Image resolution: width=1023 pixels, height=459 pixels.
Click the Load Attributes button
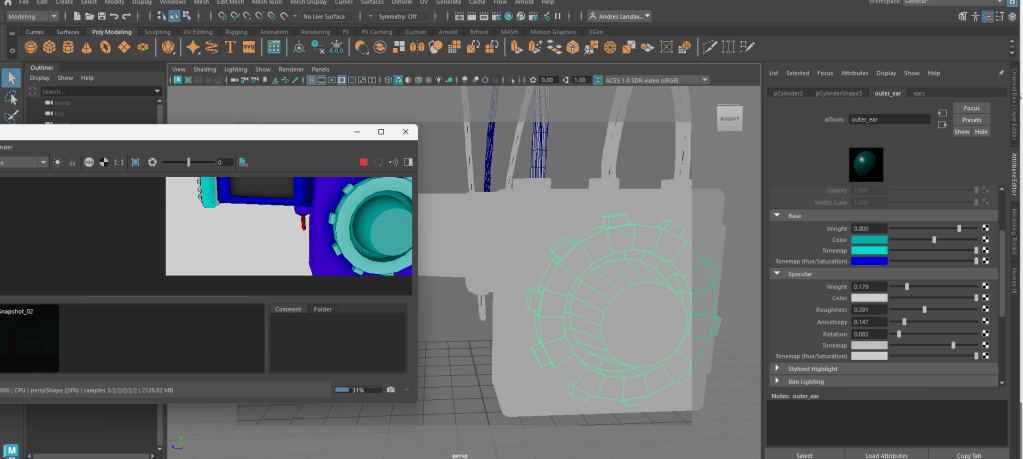click(886, 455)
